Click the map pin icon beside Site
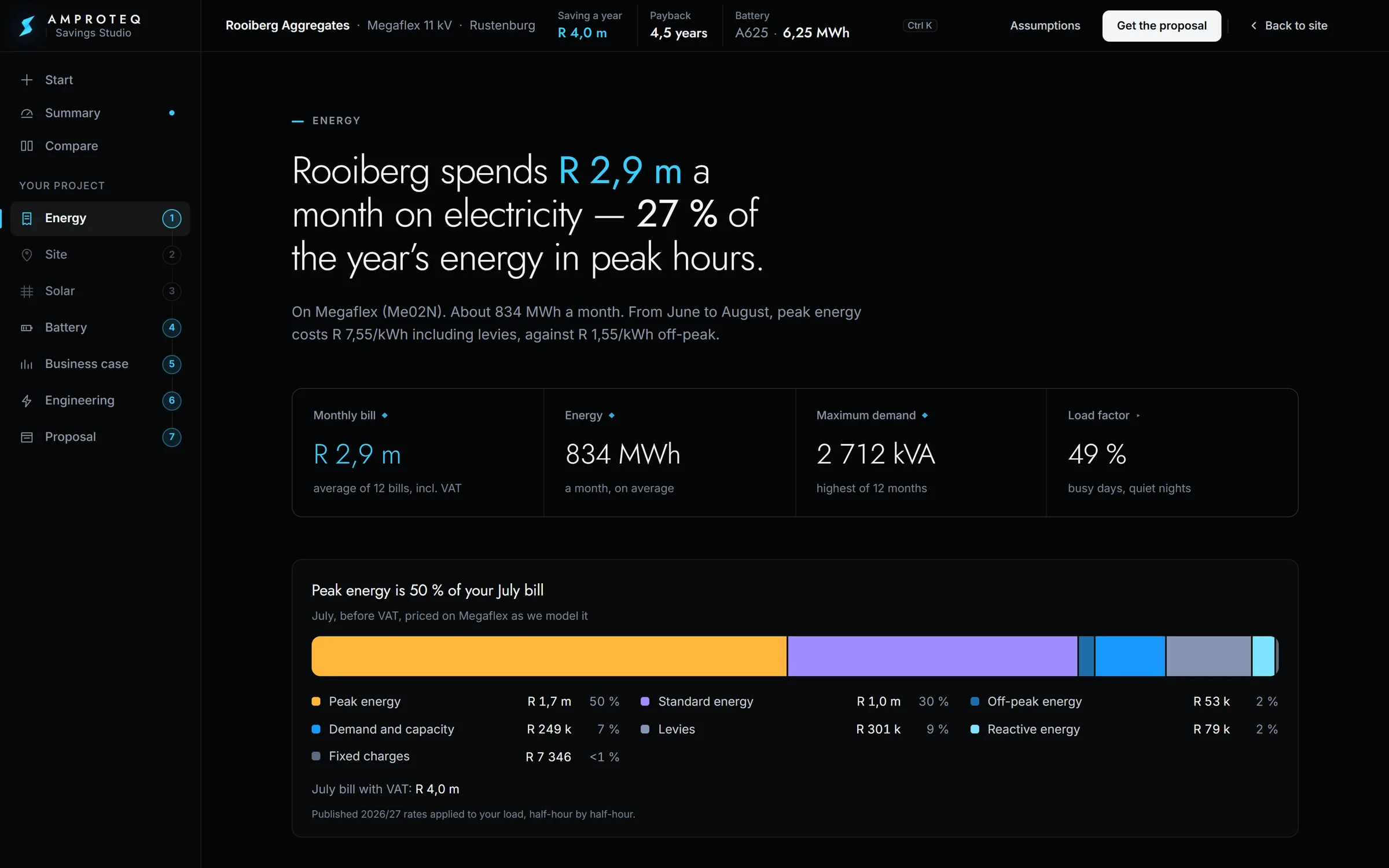 pyautogui.click(x=27, y=255)
